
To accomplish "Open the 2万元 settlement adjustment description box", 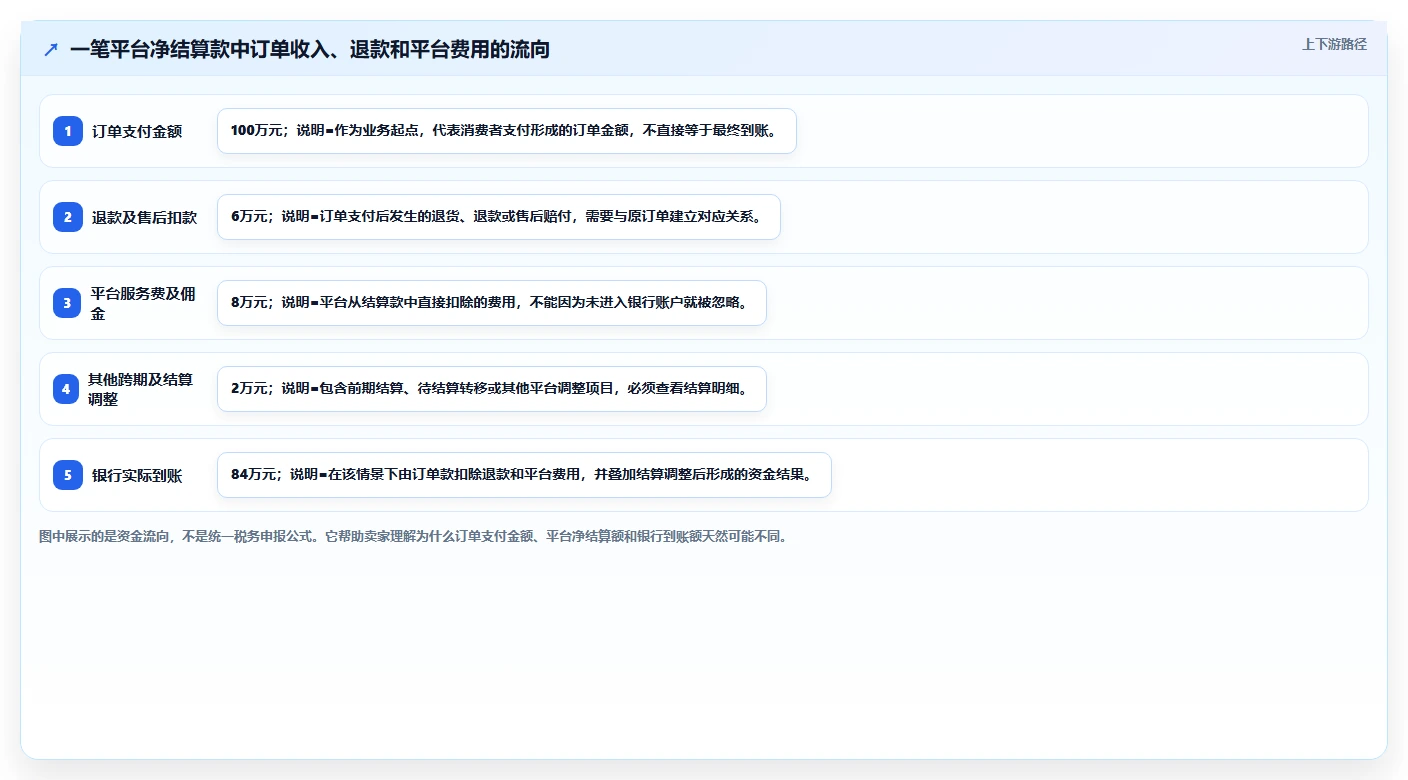I will (x=492, y=389).
